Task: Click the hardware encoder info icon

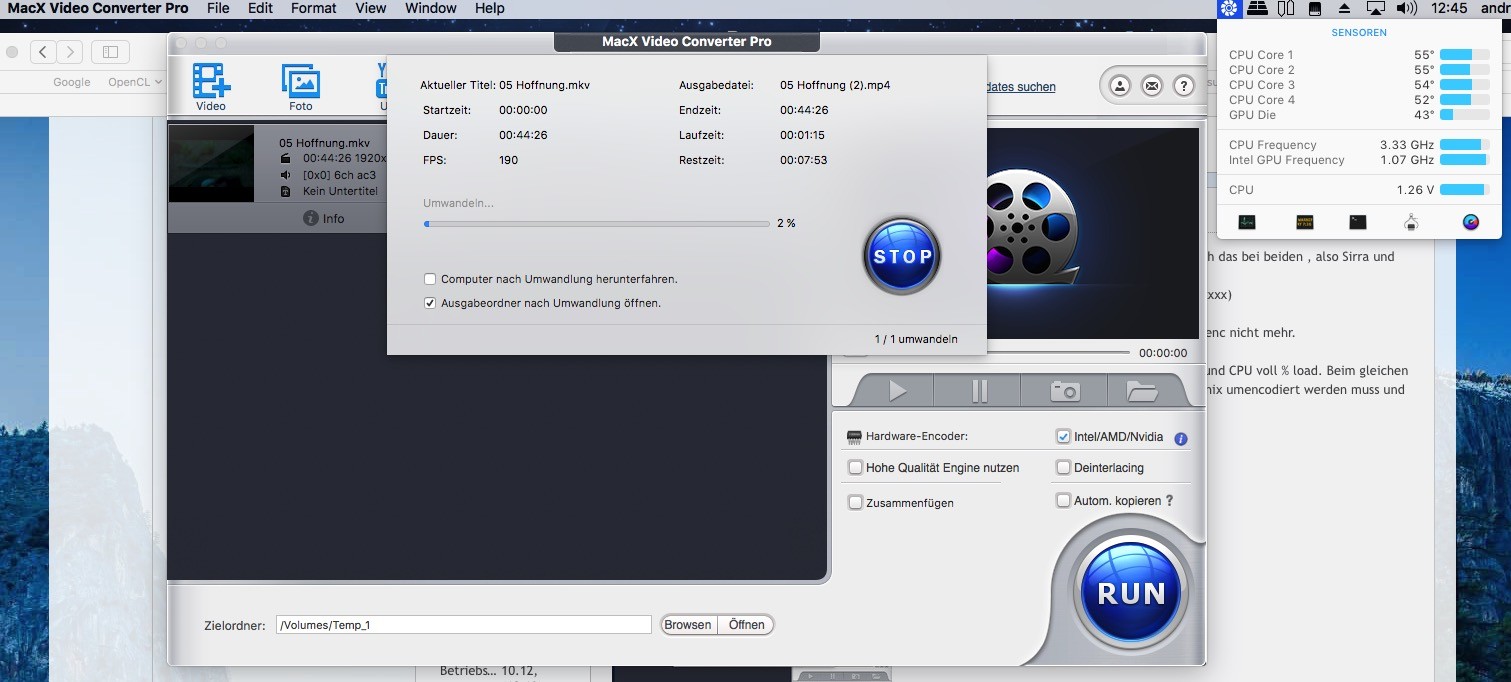Action: (x=1181, y=438)
